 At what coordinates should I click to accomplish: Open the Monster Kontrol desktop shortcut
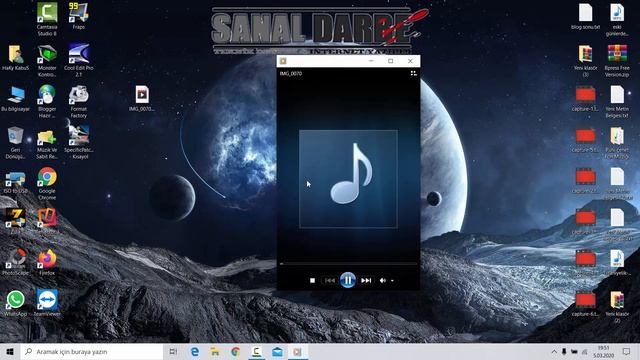click(47, 61)
